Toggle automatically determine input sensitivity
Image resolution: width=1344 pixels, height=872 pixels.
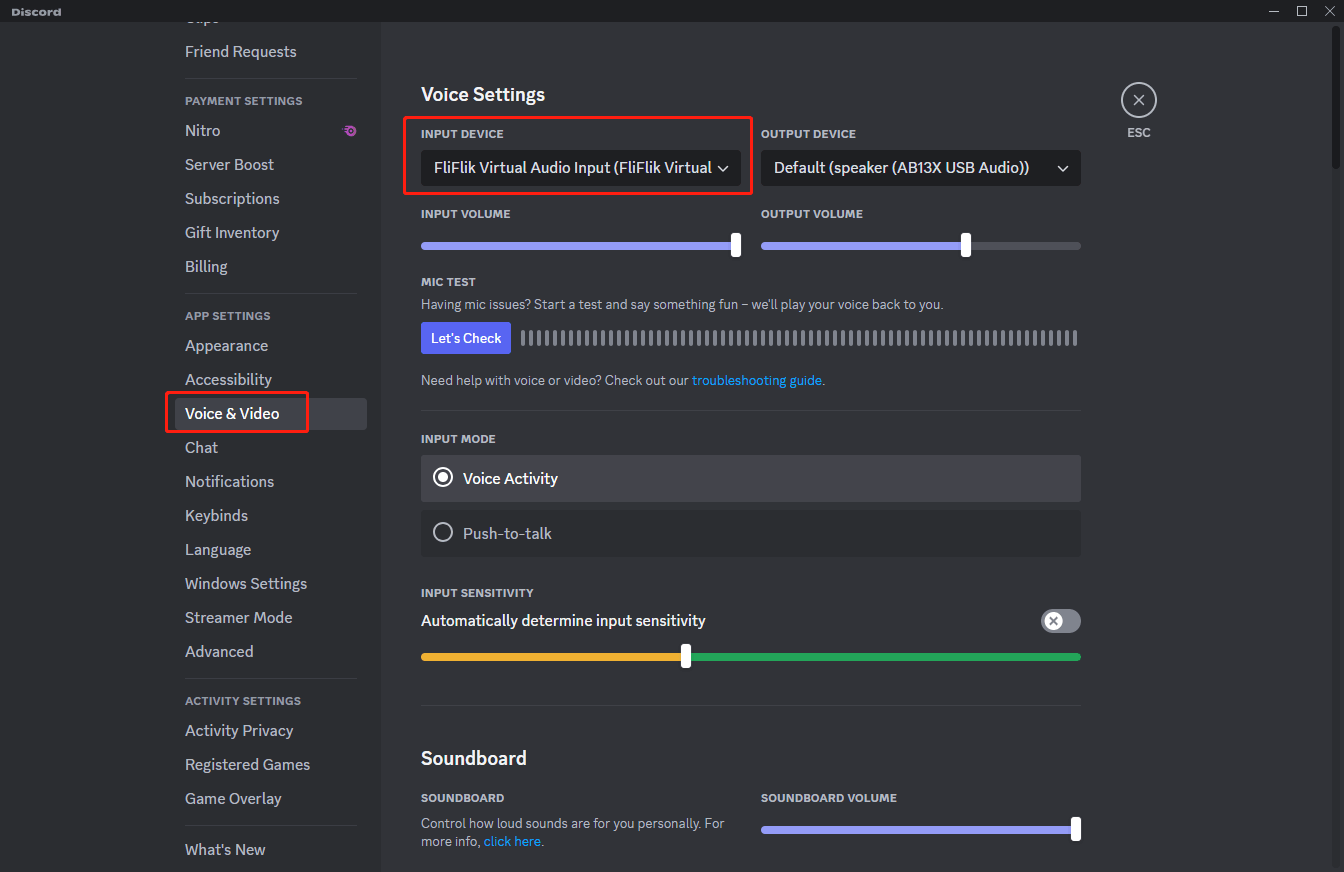tap(1060, 621)
